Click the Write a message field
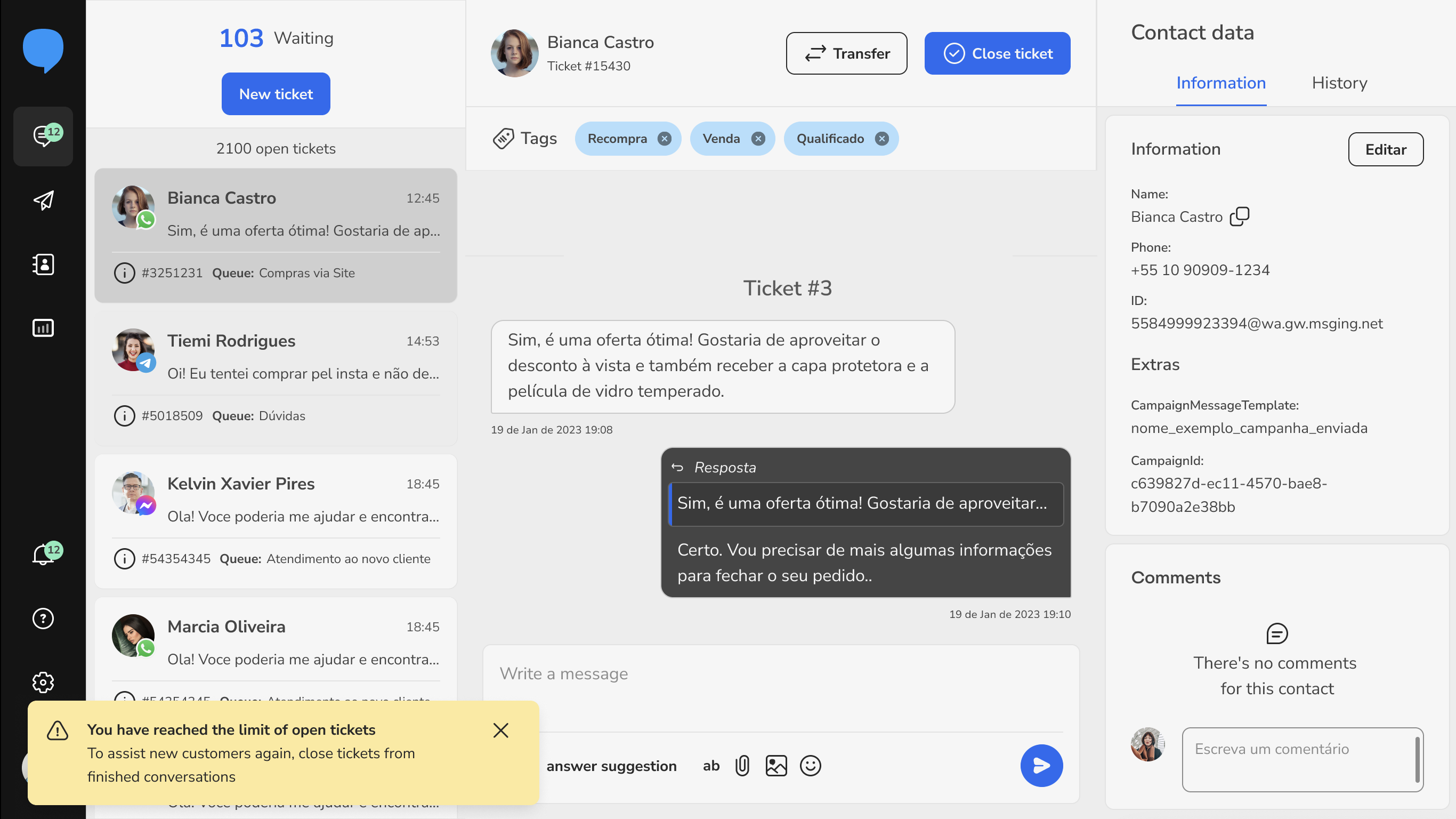 [781, 687]
